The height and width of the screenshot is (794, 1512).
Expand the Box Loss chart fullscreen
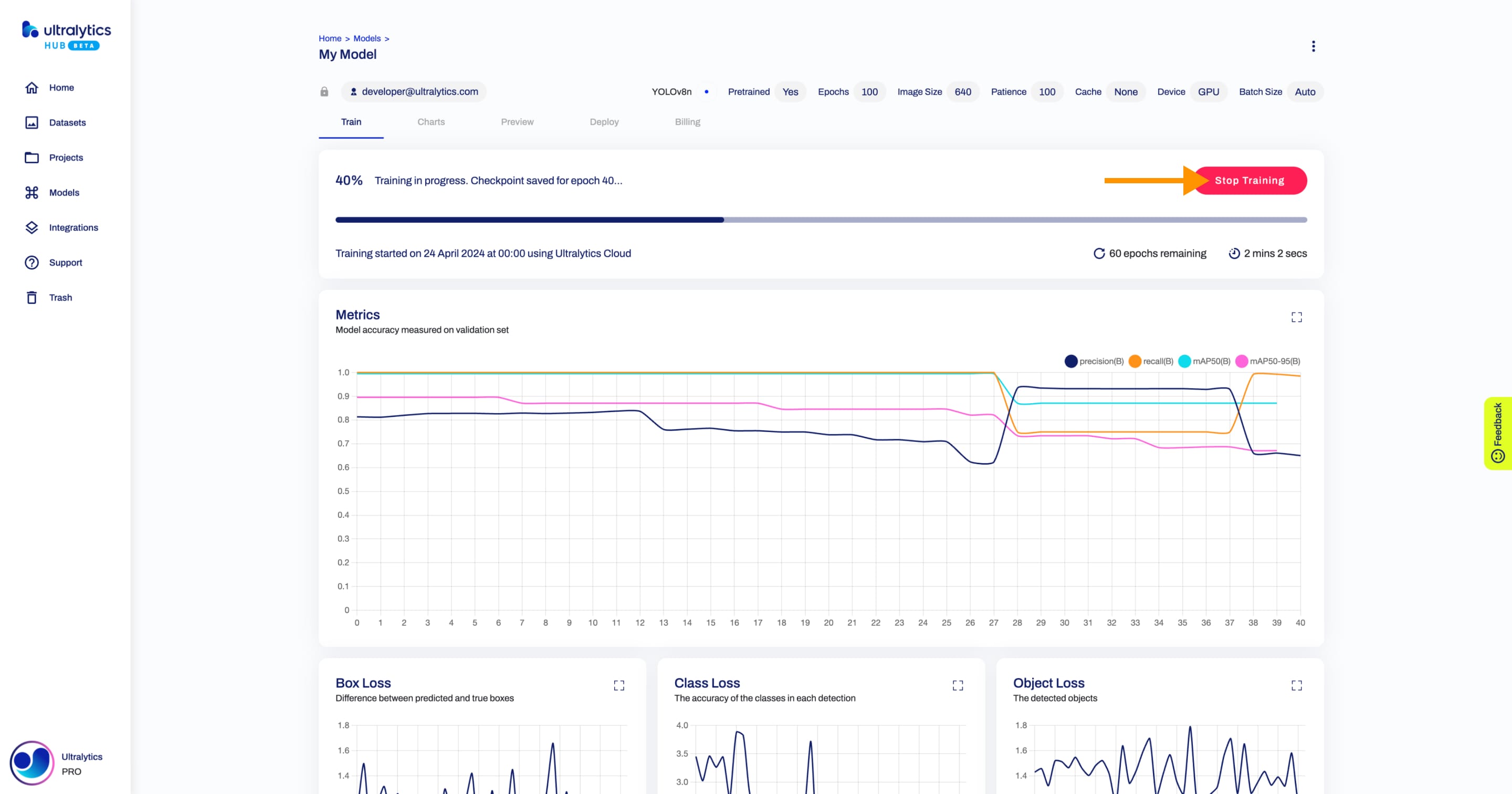620,685
